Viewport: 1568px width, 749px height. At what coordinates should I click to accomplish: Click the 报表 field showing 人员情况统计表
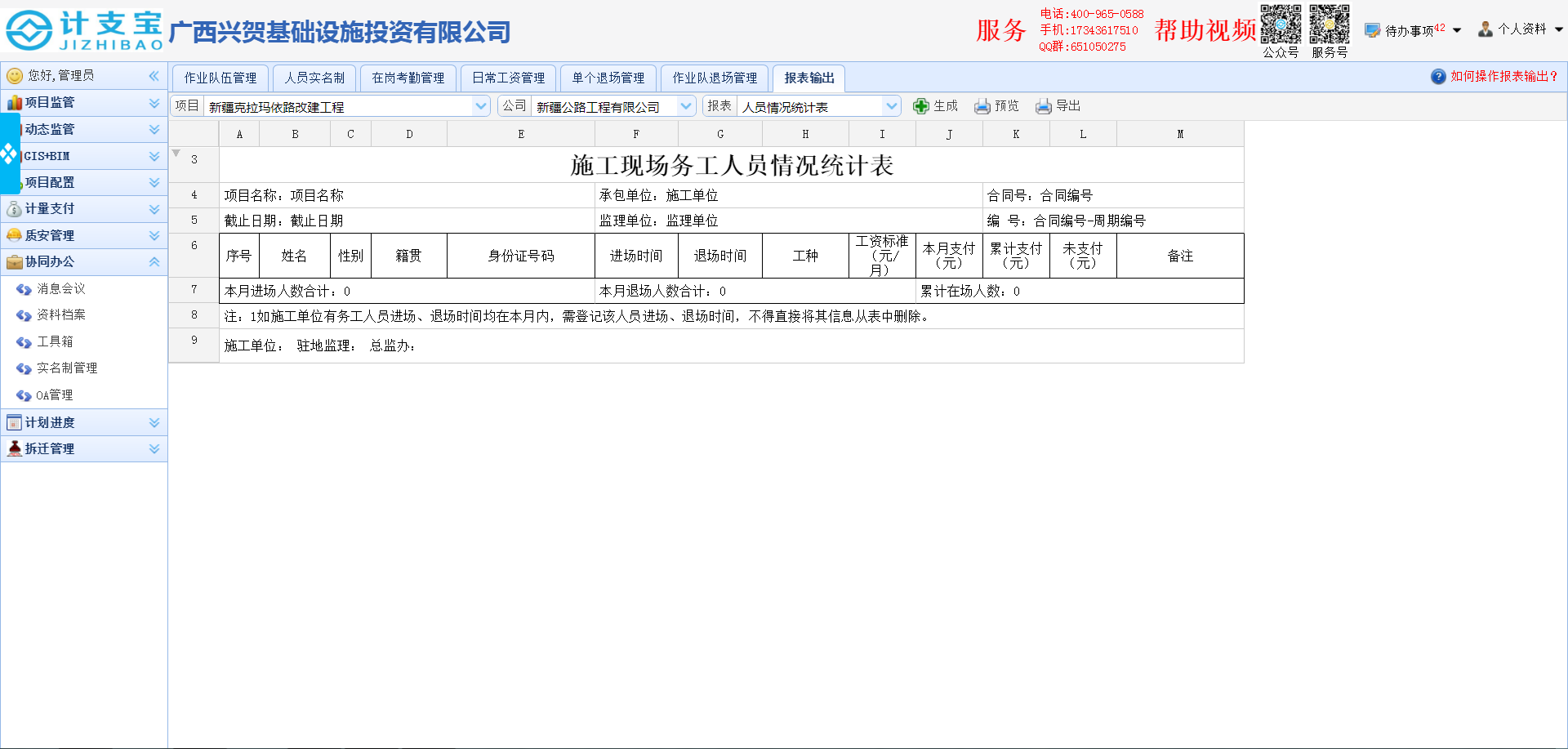tap(811, 106)
